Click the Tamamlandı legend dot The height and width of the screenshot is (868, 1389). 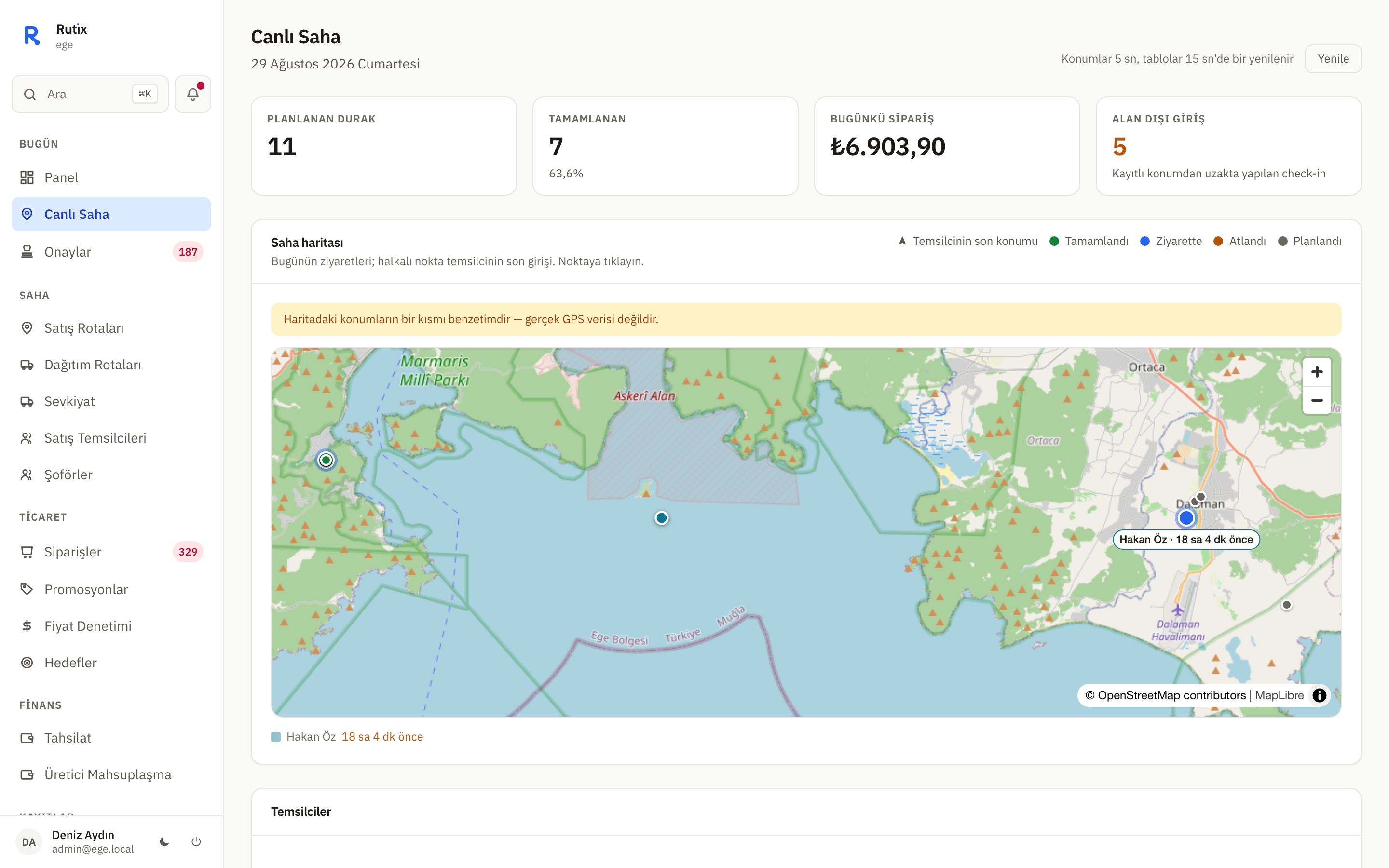click(x=1054, y=241)
